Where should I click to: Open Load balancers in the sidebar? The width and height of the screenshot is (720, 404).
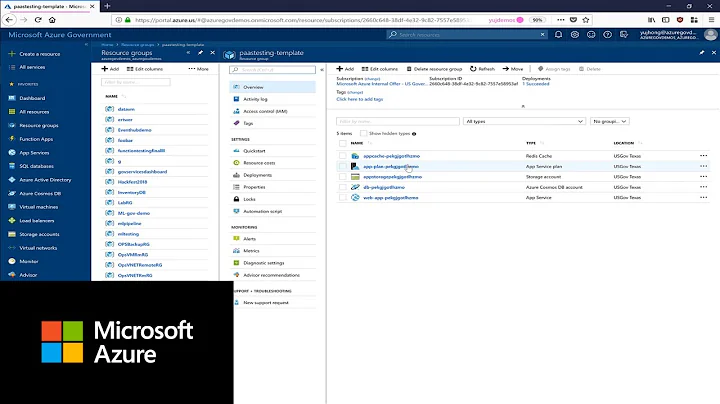tap(37, 220)
